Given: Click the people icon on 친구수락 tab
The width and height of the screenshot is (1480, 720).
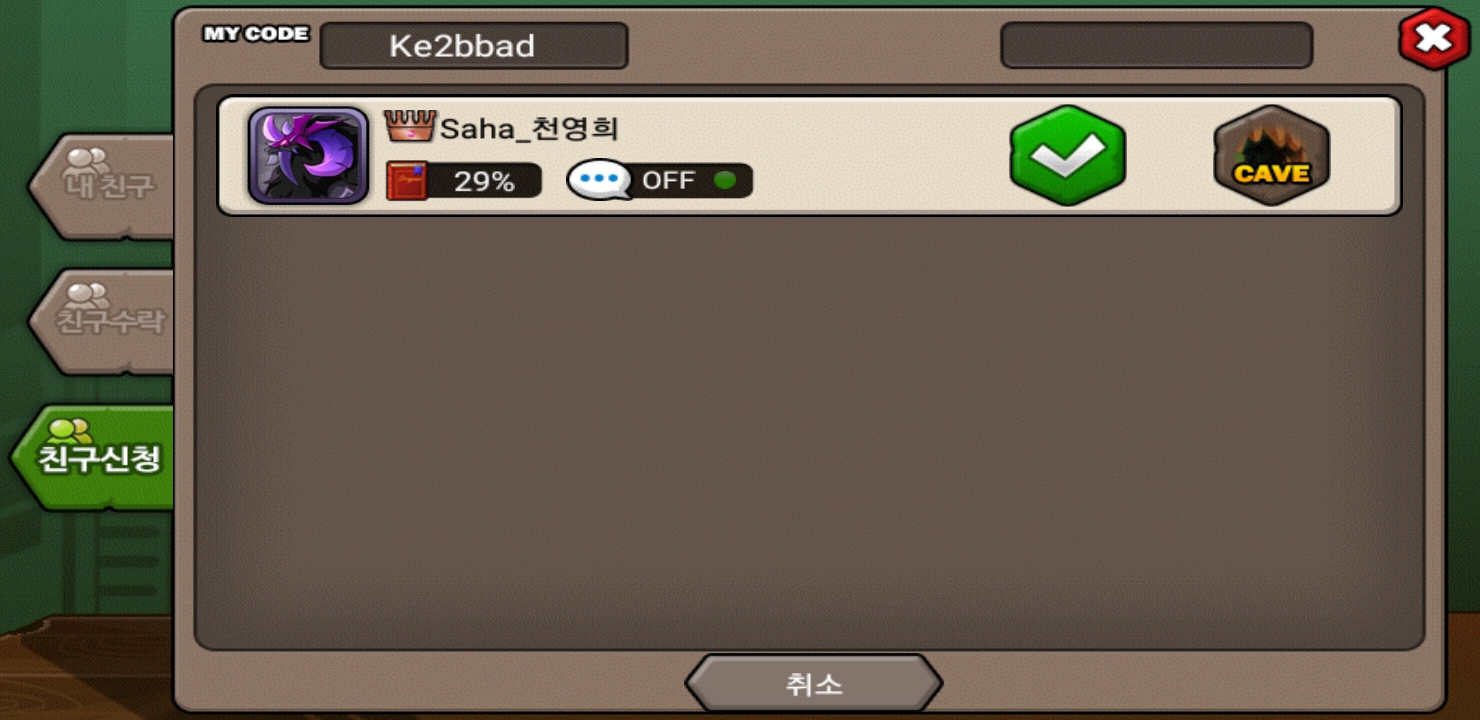Looking at the screenshot, I should pyautogui.click(x=89, y=296).
